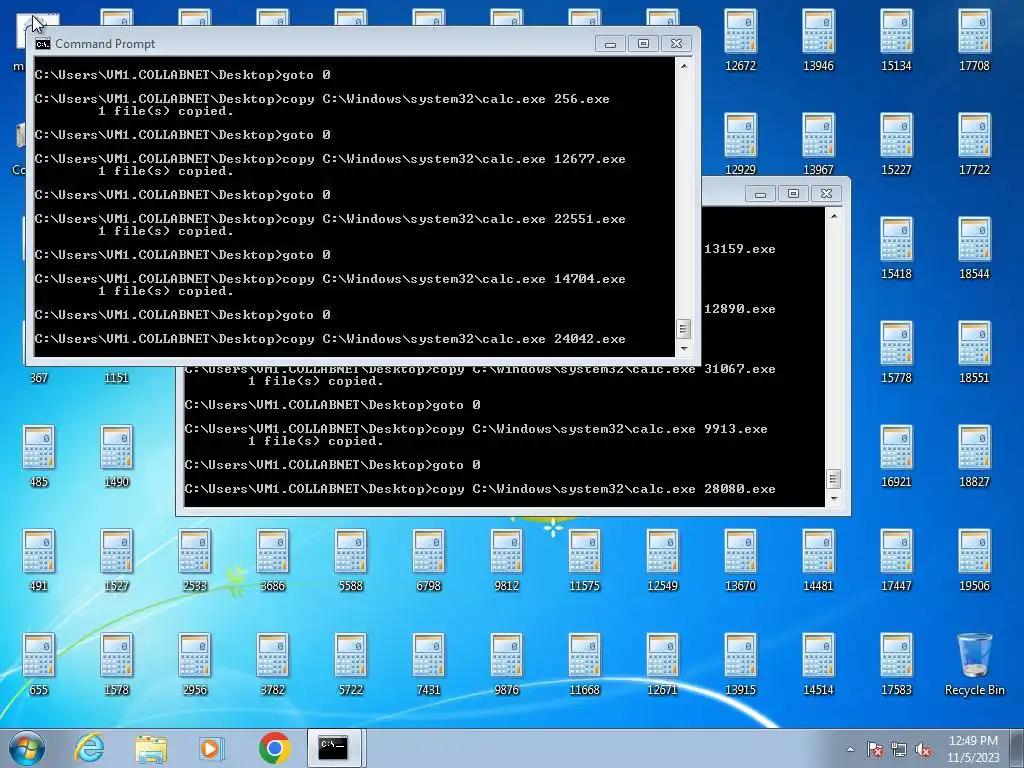Launch Google Chrome from the taskbar
1024x768 pixels.
(274, 748)
